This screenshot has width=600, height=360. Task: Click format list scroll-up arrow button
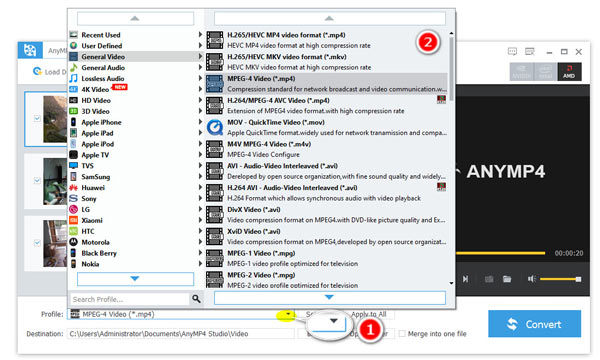329,18
